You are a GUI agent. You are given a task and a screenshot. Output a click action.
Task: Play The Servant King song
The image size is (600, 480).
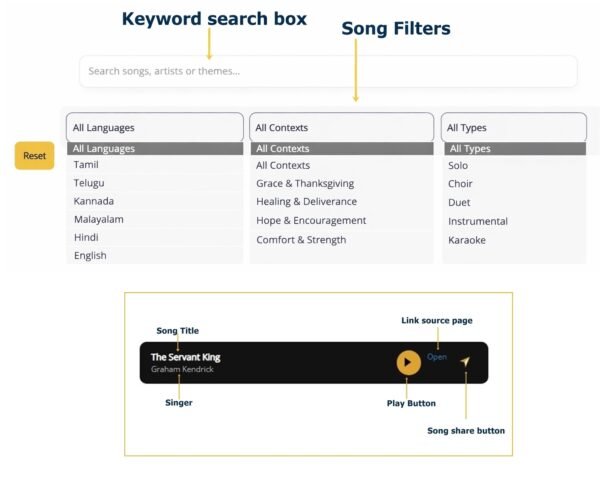[x=408, y=362]
